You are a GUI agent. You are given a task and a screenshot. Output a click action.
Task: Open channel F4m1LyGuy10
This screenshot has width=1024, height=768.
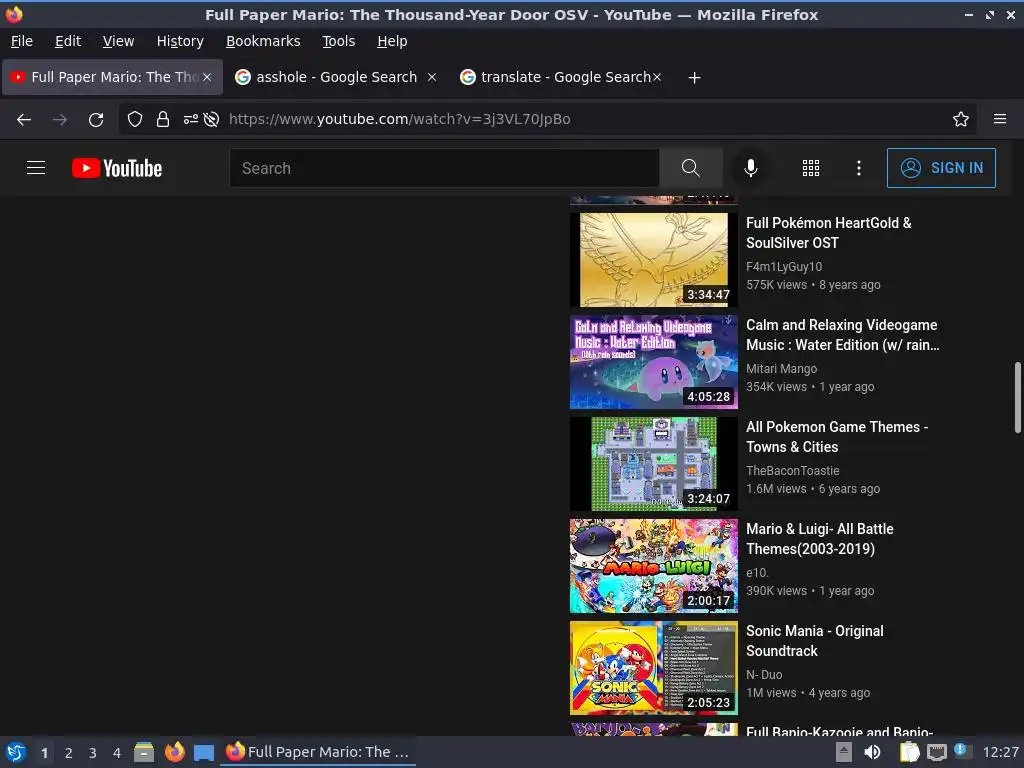coord(784,266)
